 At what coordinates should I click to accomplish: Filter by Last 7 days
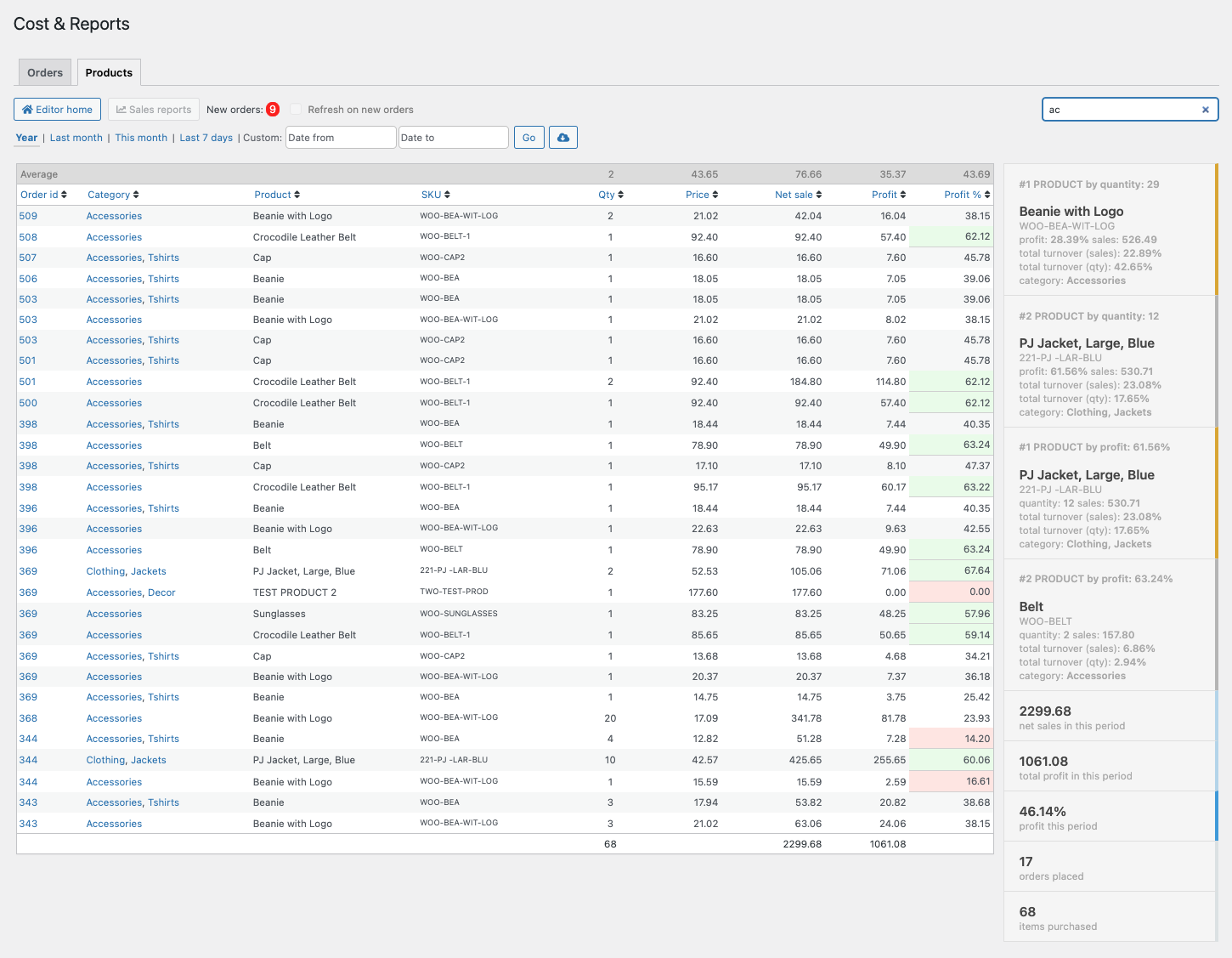tap(206, 138)
